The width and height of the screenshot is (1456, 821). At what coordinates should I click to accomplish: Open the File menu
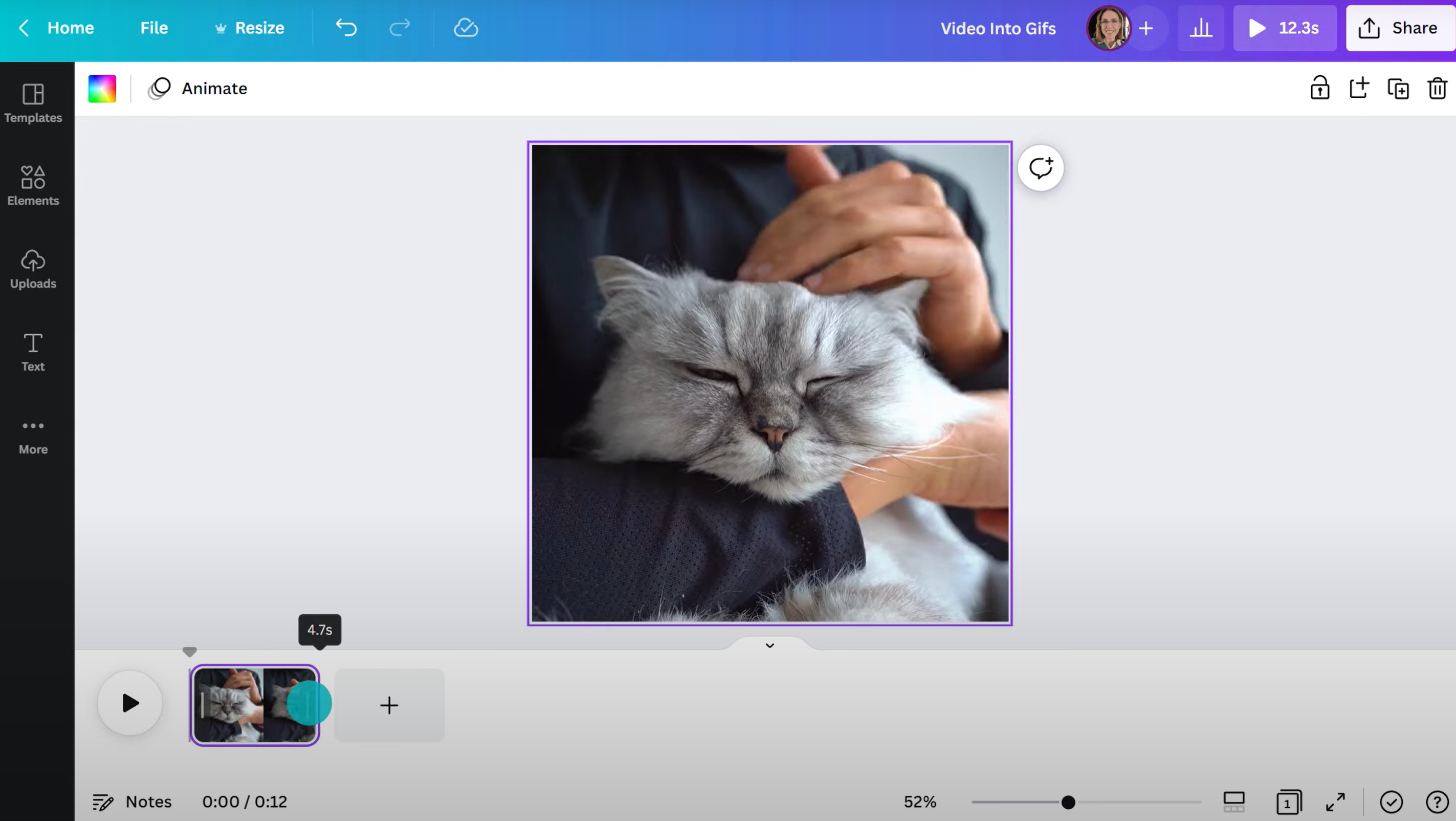click(154, 28)
